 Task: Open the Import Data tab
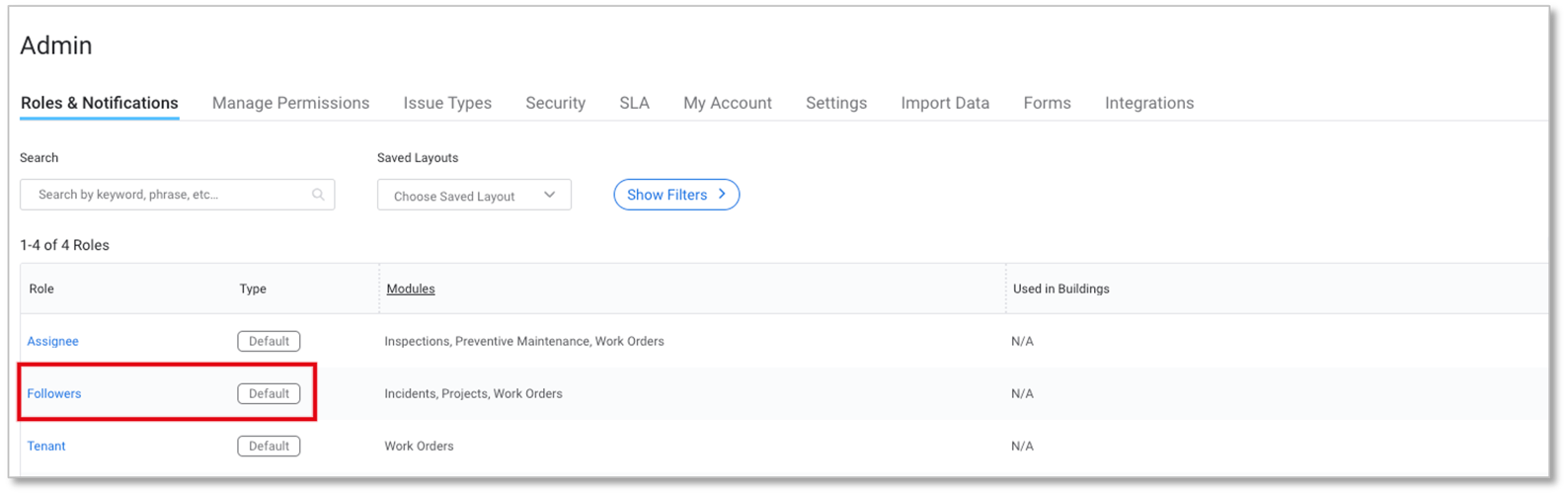point(945,103)
